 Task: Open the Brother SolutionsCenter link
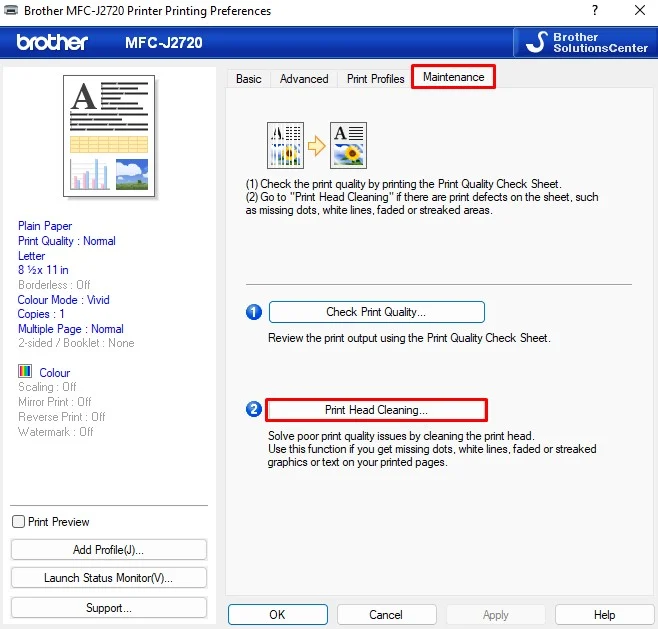[x=585, y=42]
